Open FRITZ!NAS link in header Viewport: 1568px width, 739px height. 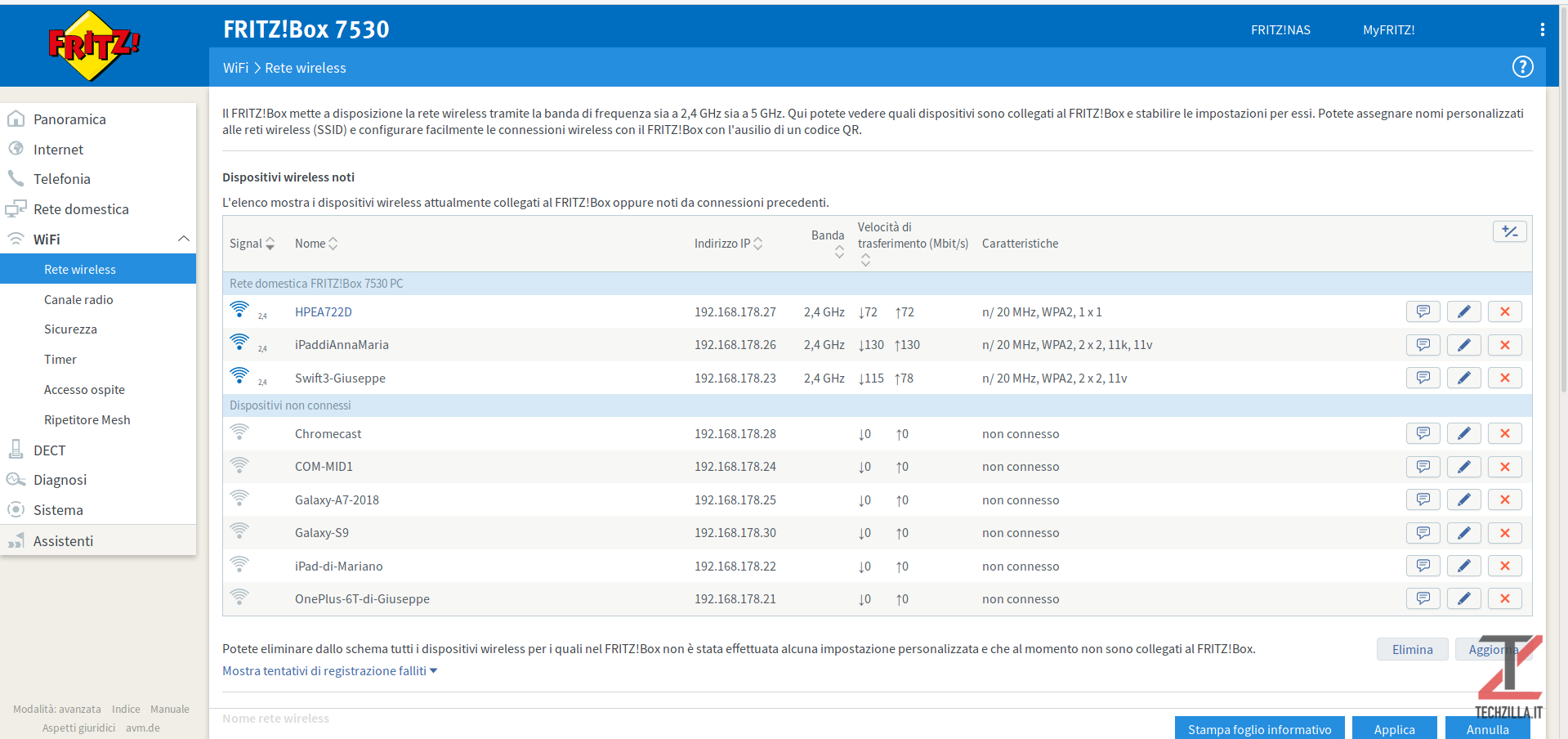tap(1280, 30)
